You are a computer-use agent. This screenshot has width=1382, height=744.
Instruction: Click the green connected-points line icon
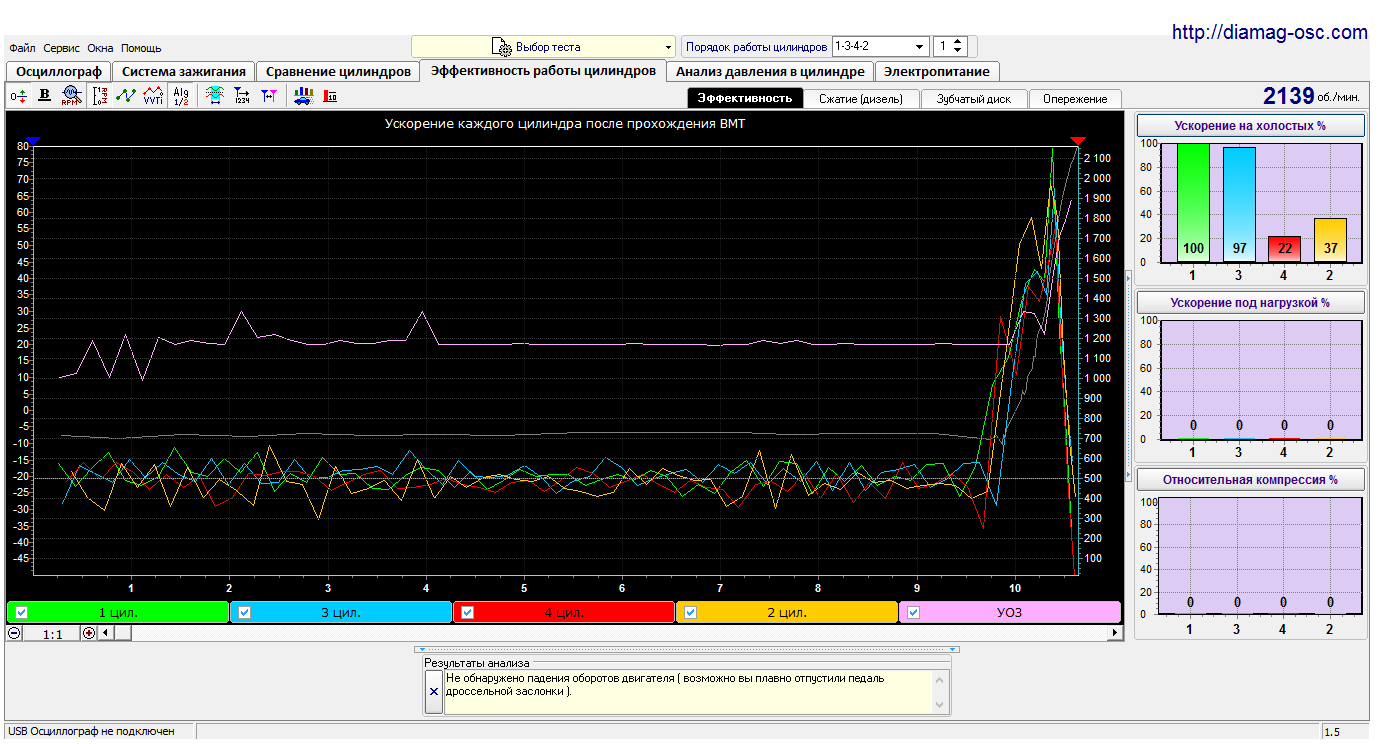[x=126, y=96]
